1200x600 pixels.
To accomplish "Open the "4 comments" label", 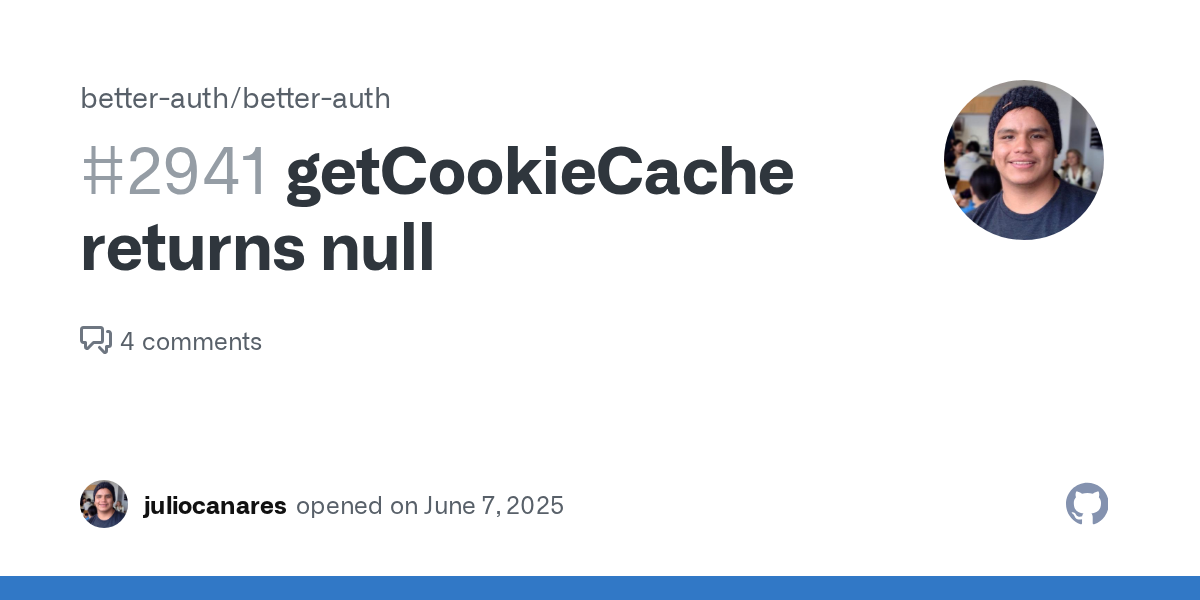I will [x=191, y=342].
